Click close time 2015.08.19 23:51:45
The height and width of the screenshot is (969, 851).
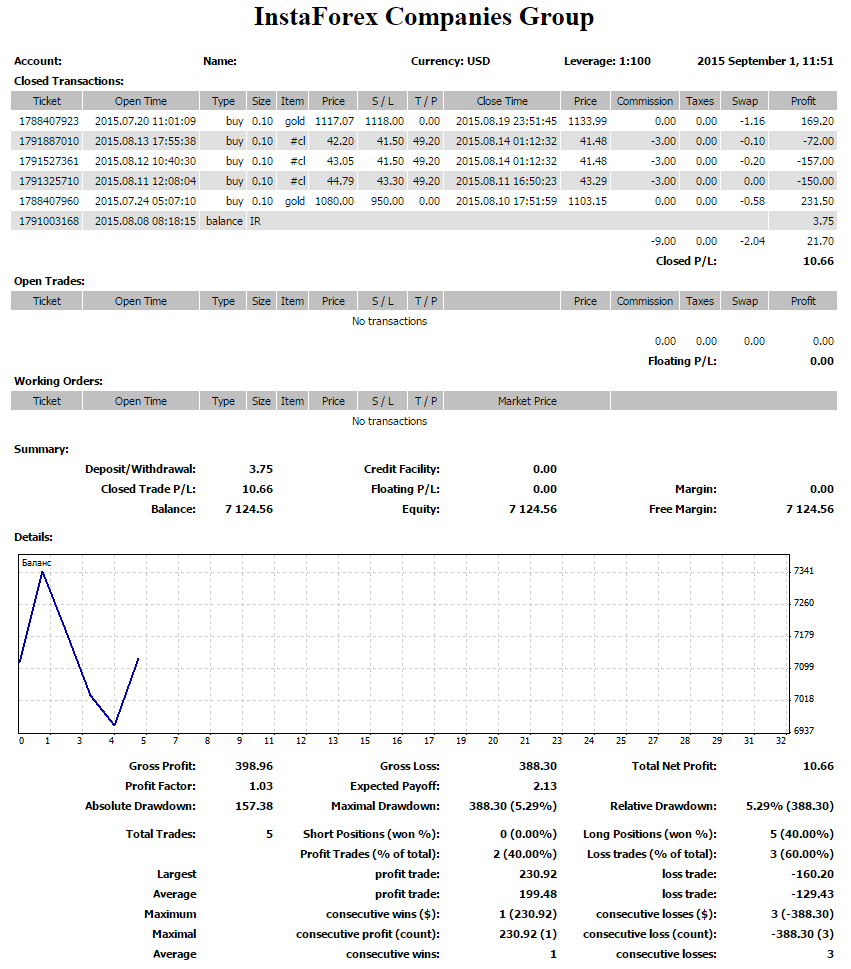506,121
